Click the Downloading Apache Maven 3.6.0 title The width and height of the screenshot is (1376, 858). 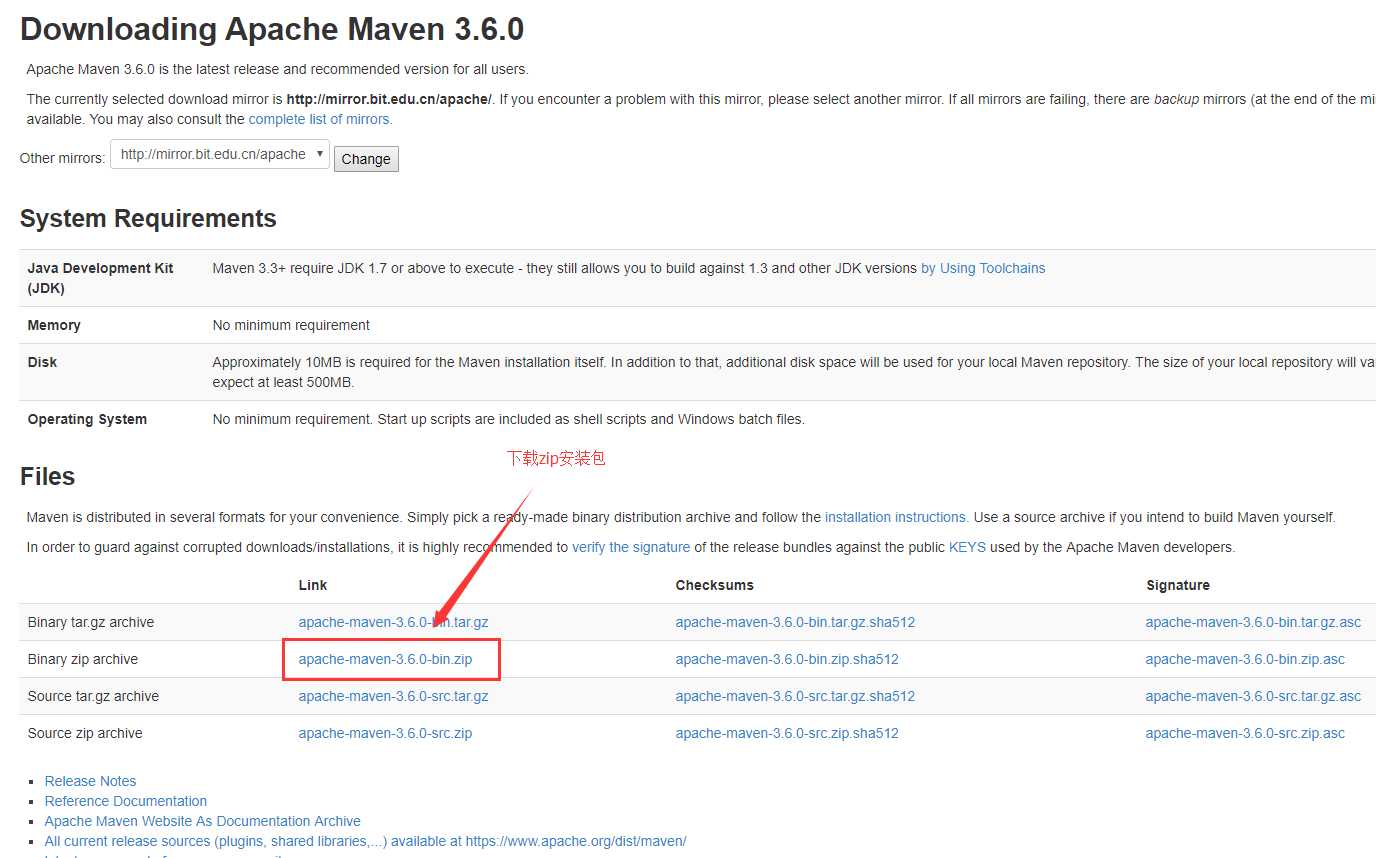pyautogui.click(x=272, y=29)
